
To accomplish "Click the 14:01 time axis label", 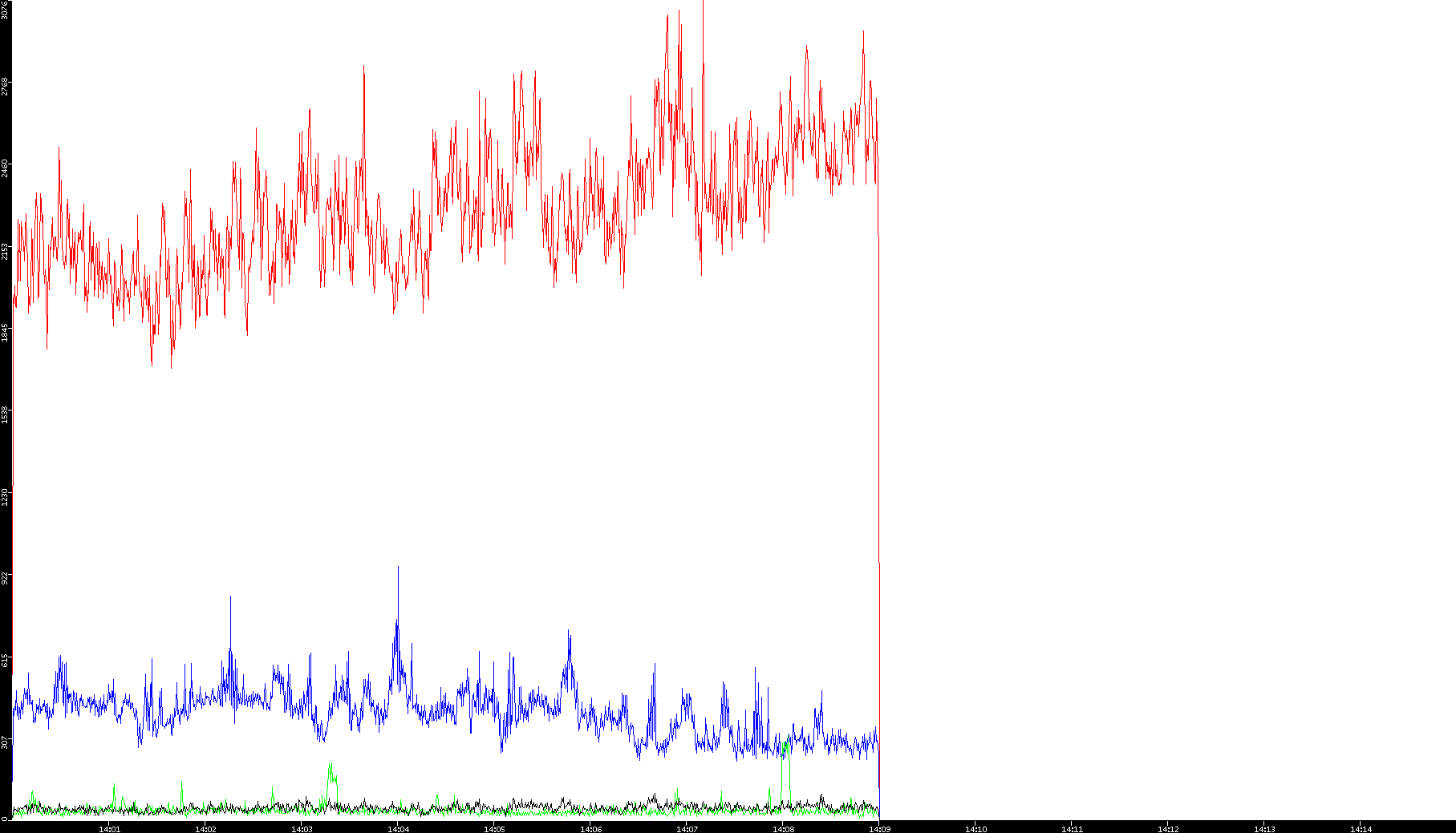I will coord(109,829).
